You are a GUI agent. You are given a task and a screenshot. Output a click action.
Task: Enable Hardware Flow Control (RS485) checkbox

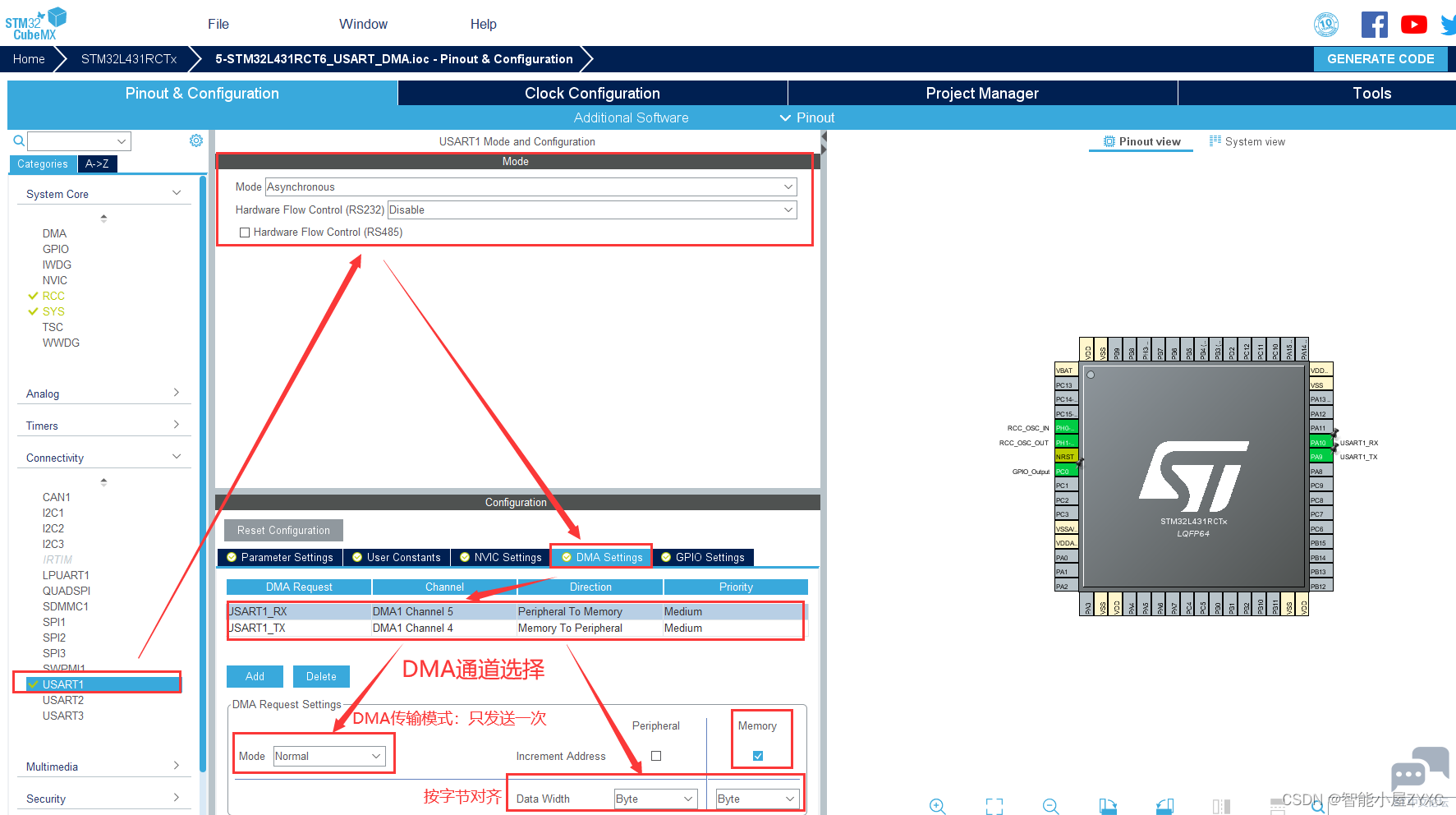click(245, 233)
